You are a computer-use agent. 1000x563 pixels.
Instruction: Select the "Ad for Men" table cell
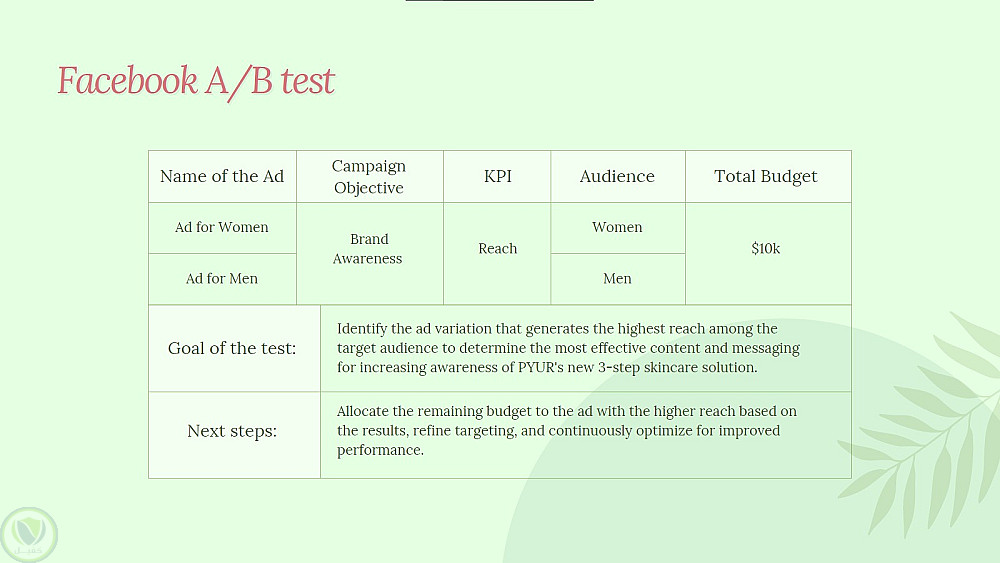click(x=222, y=279)
